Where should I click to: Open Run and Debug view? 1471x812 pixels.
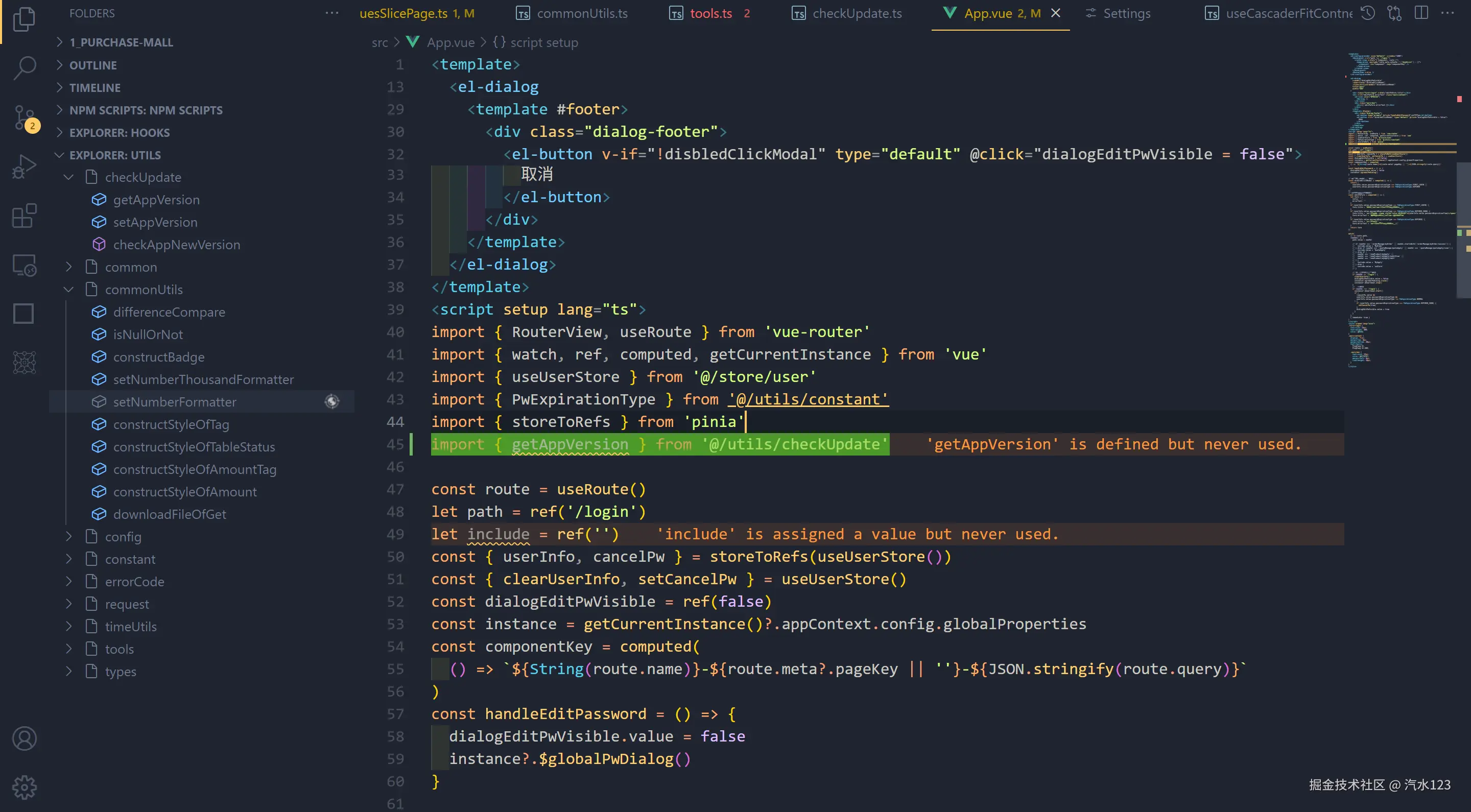[x=24, y=166]
